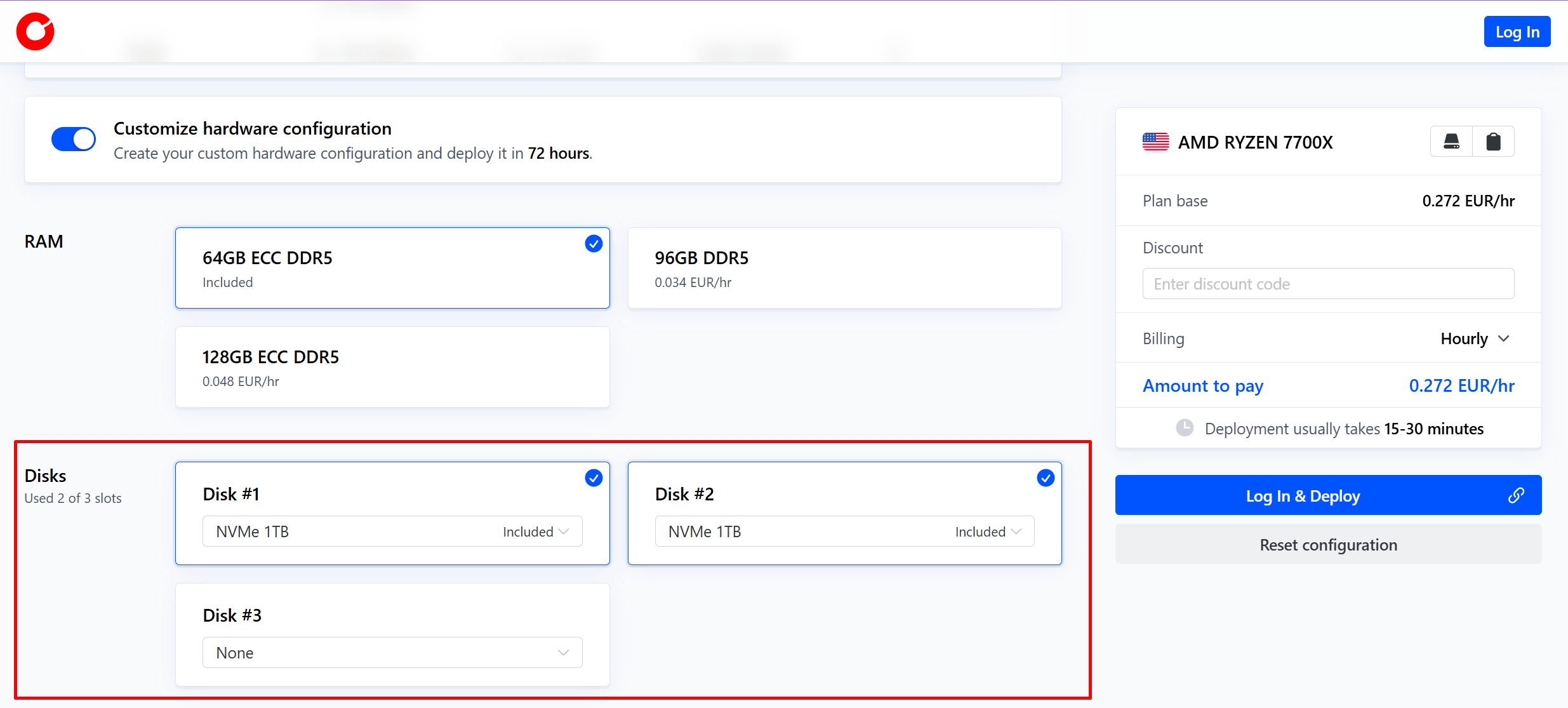Click the clipboard icon button

(x=1493, y=142)
